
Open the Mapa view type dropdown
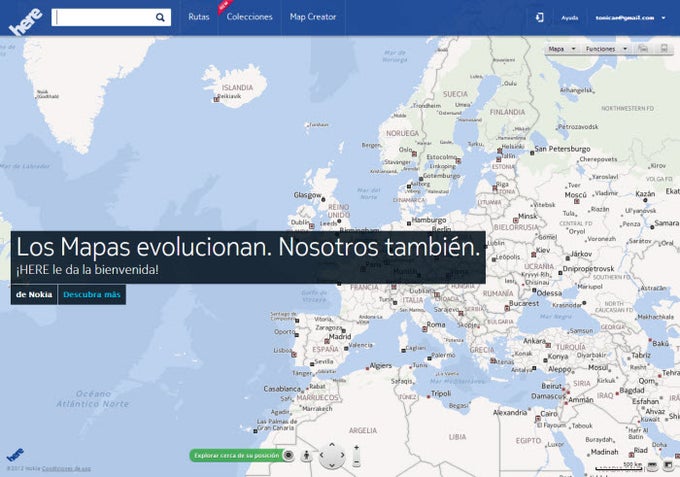point(562,49)
